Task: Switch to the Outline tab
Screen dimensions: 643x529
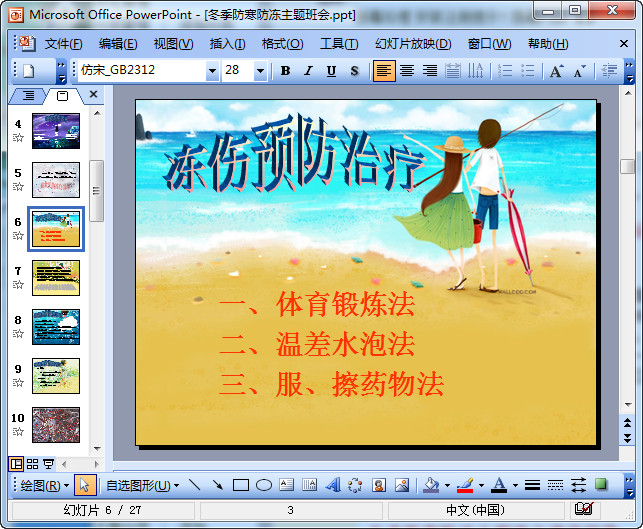Action: pos(28,96)
